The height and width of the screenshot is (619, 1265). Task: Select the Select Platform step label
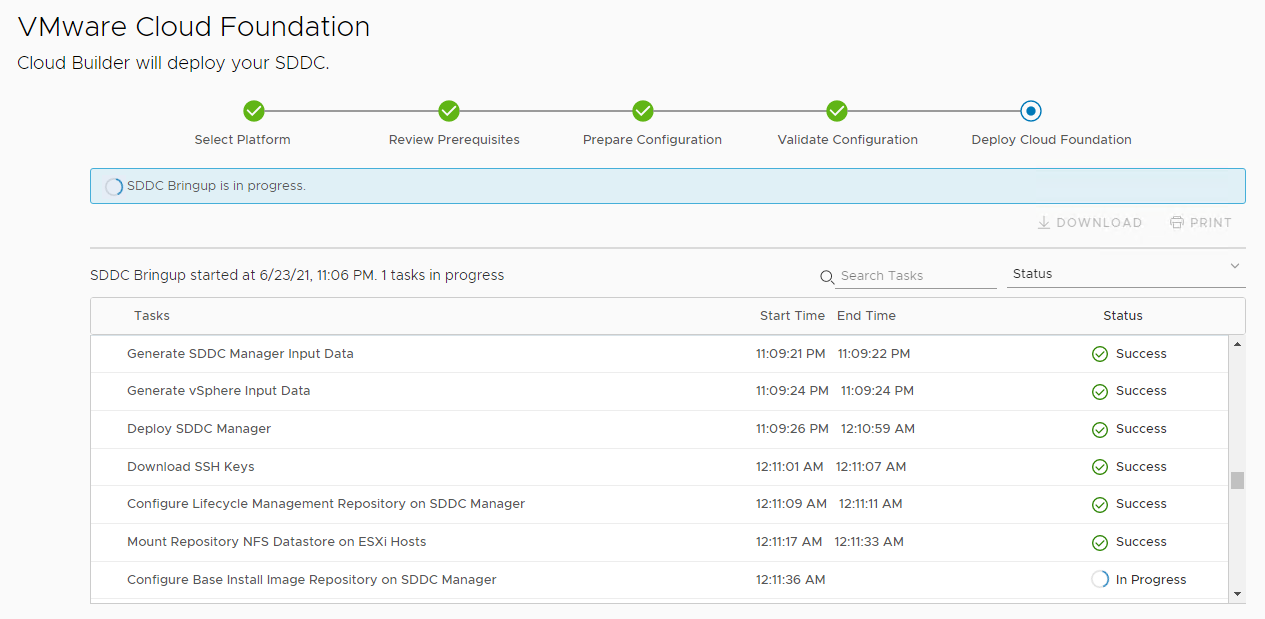point(242,140)
